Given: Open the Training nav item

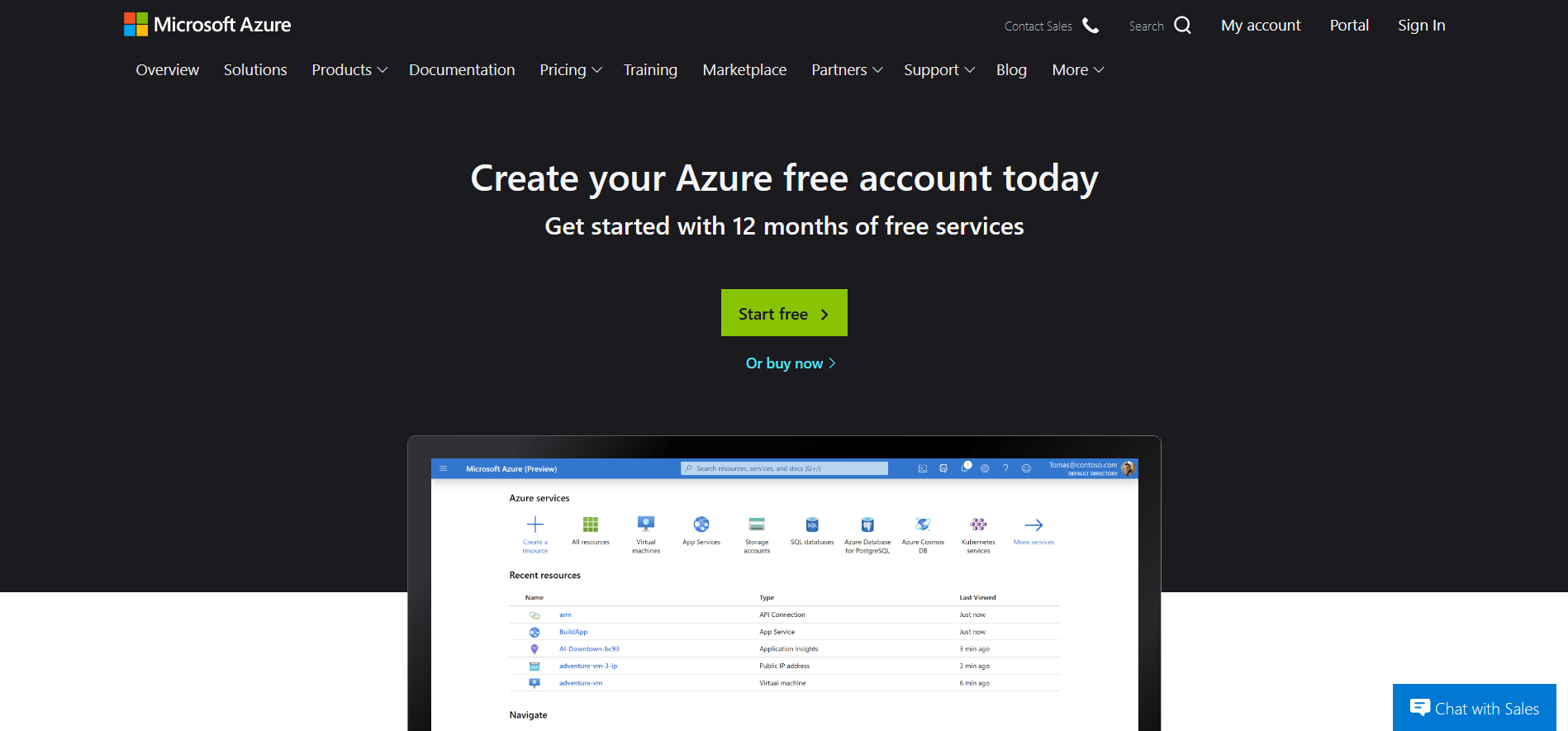Looking at the screenshot, I should [650, 70].
